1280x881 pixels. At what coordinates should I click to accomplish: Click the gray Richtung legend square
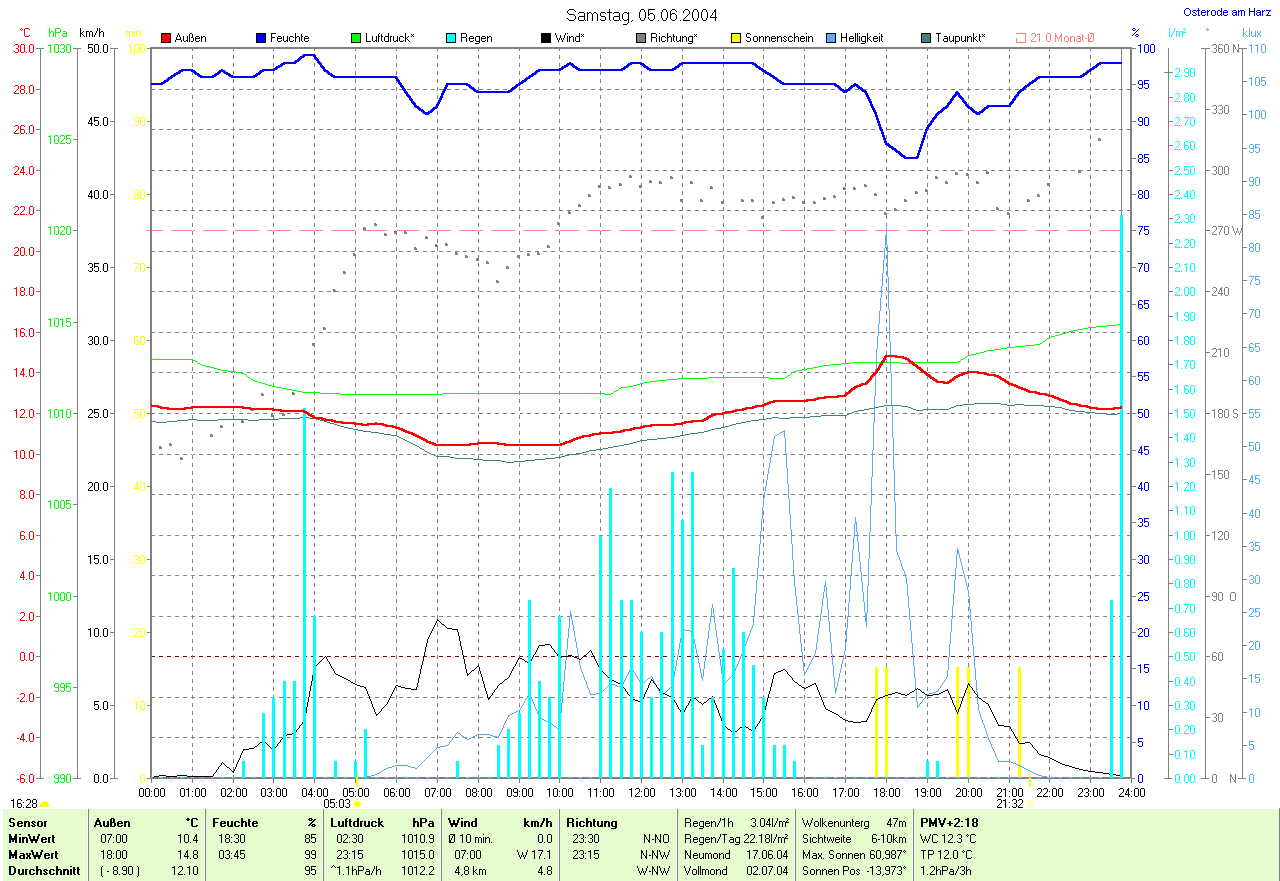coord(641,38)
